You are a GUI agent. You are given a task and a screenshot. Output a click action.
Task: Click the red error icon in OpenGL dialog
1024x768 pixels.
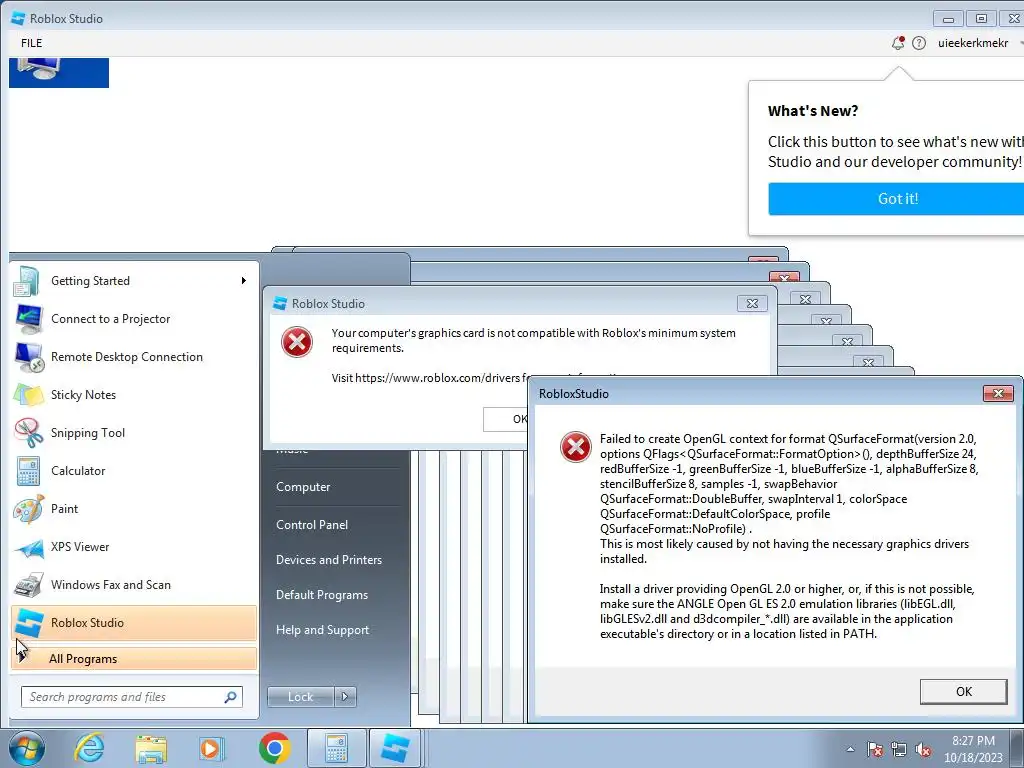pos(575,447)
